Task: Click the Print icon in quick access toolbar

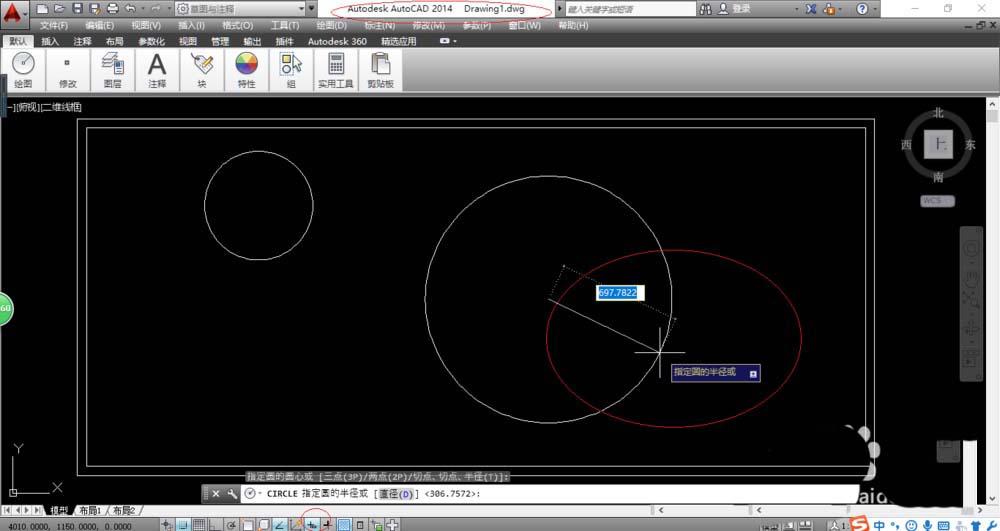Action: (x=111, y=8)
